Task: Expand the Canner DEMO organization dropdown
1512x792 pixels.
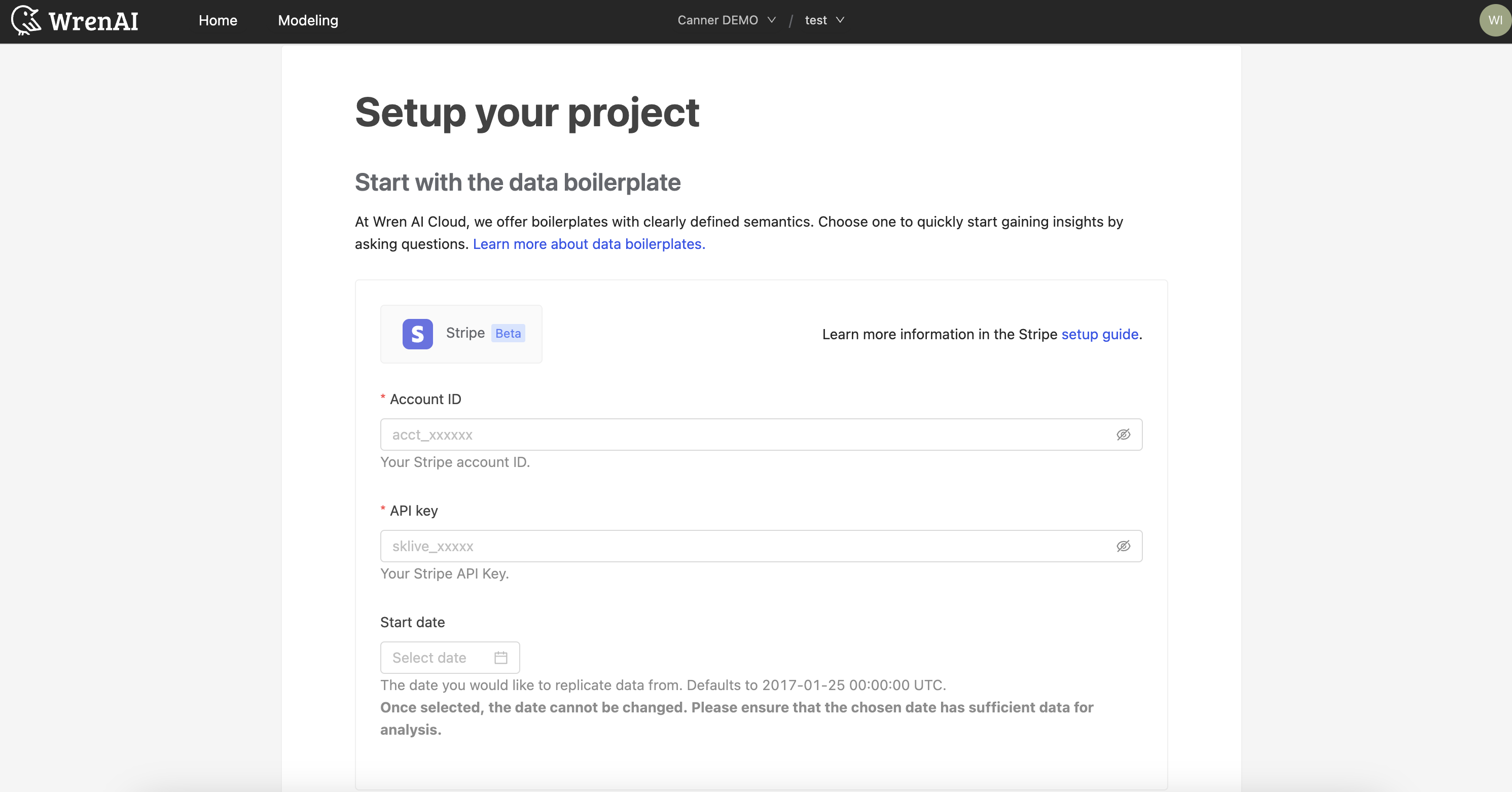Action: (727, 20)
